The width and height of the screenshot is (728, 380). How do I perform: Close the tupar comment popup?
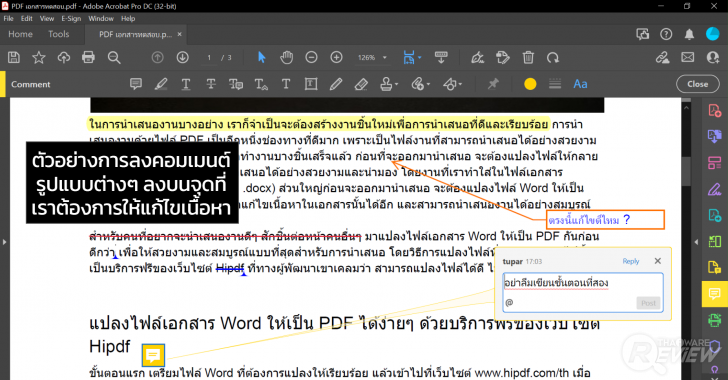pyautogui.click(x=657, y=261)
